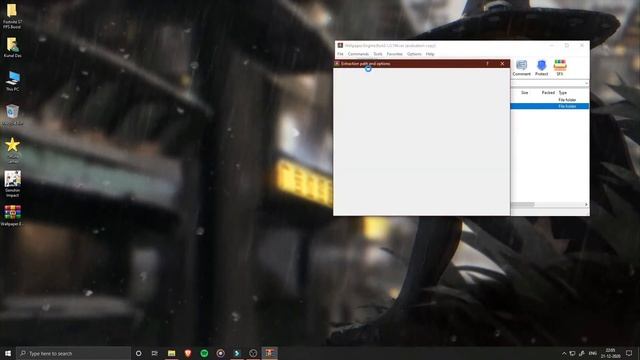Click the help question mark in extraction dialog

[x=487, y=64]
